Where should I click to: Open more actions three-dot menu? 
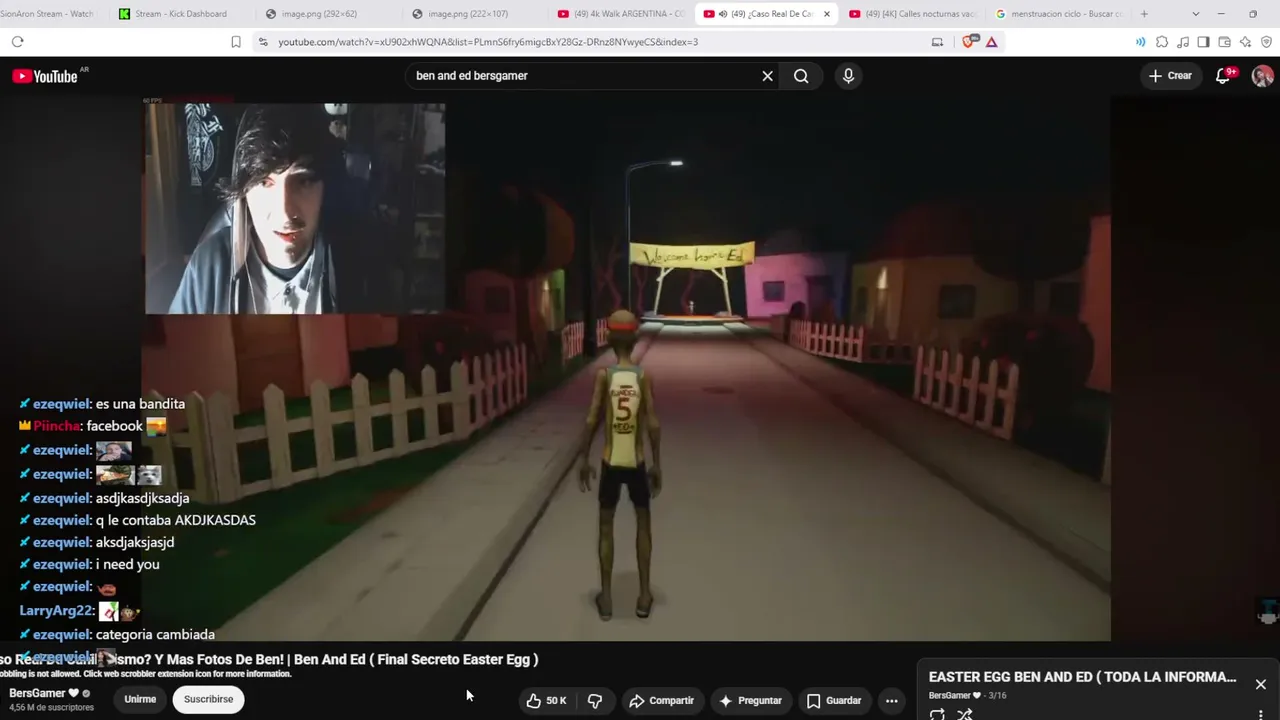pyautogui.click(x=892, y=701)
